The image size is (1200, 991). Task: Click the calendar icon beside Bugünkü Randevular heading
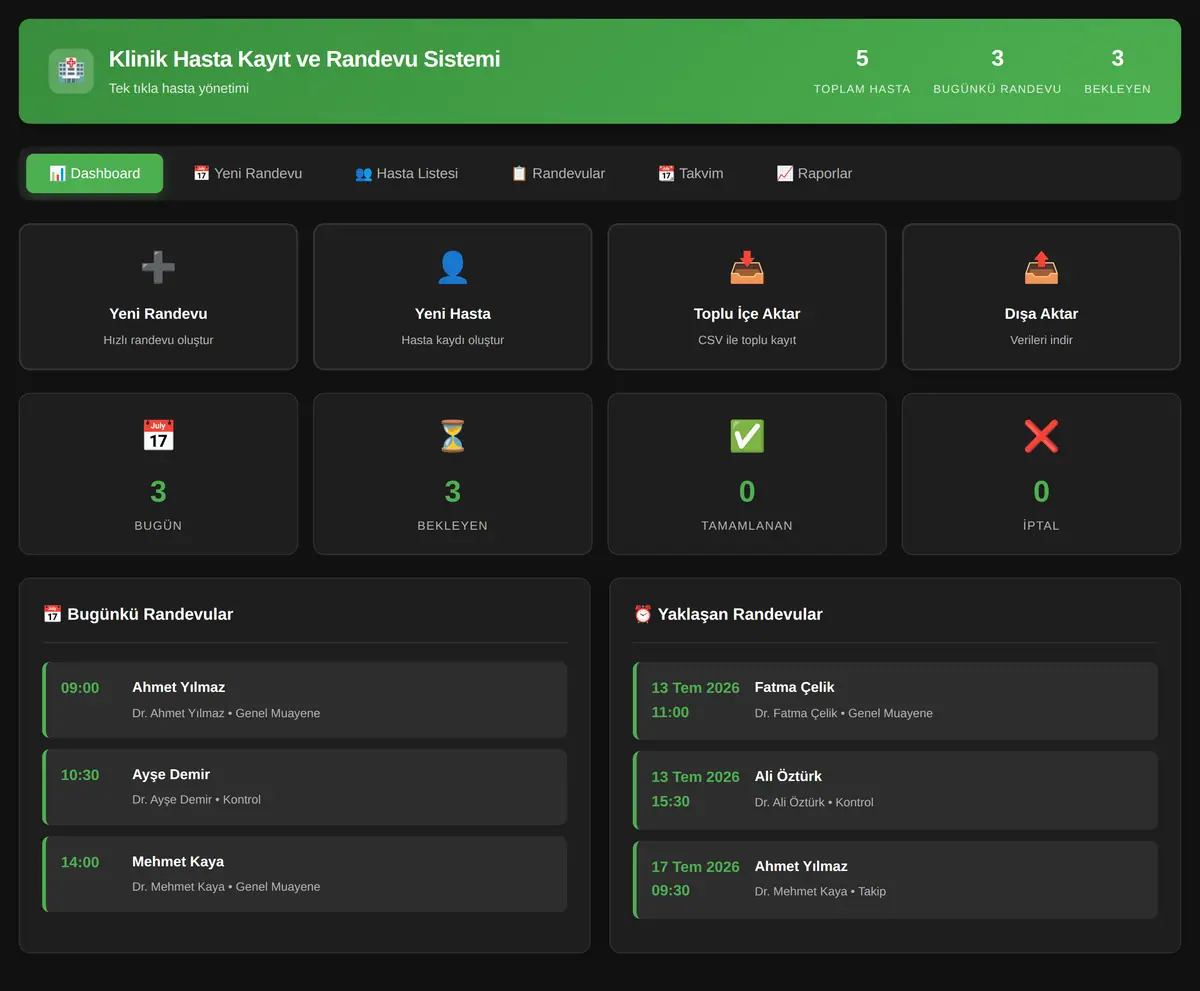coord(52,614)
